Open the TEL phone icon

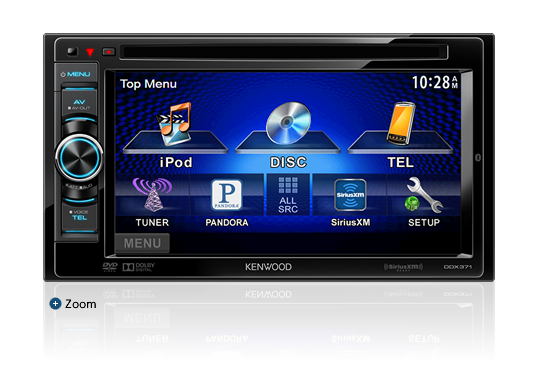click(401, 123)
